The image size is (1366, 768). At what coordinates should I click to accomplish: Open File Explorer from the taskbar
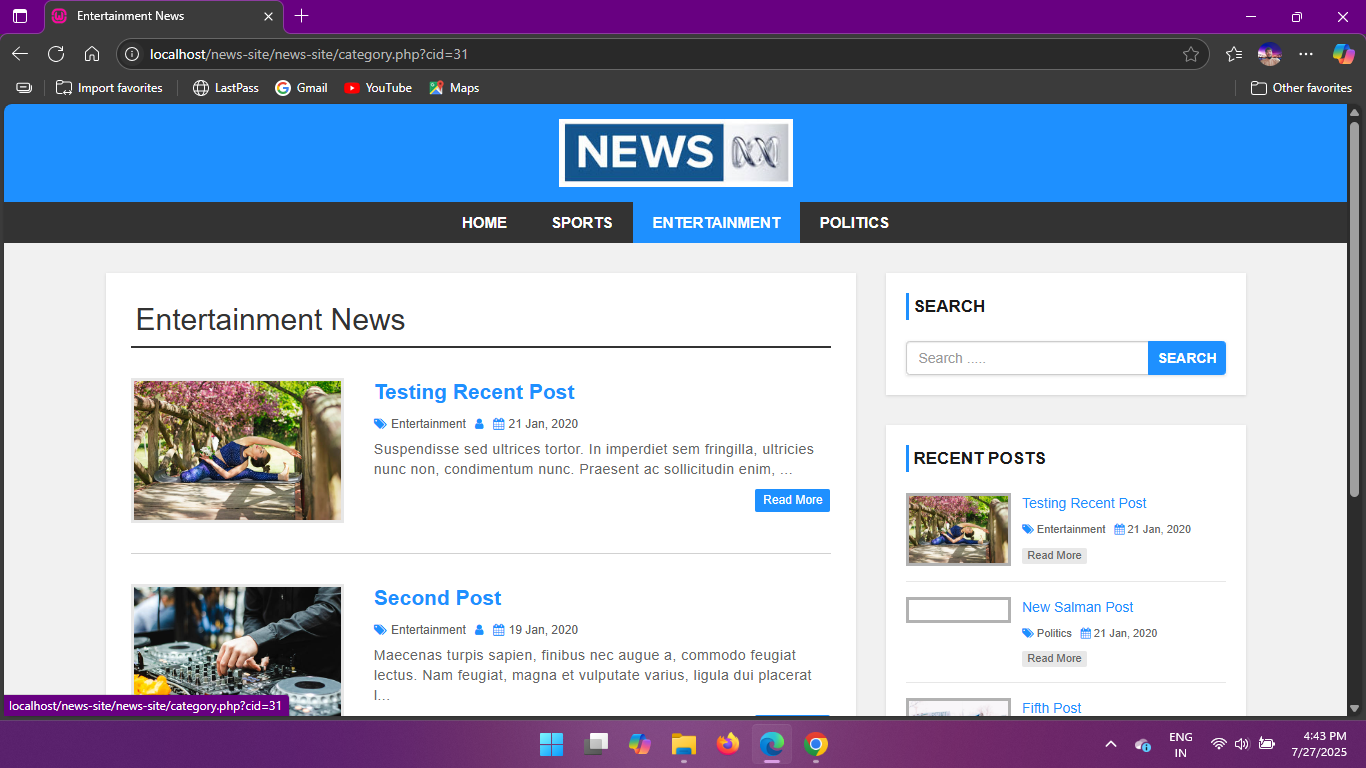click(684, 744)
